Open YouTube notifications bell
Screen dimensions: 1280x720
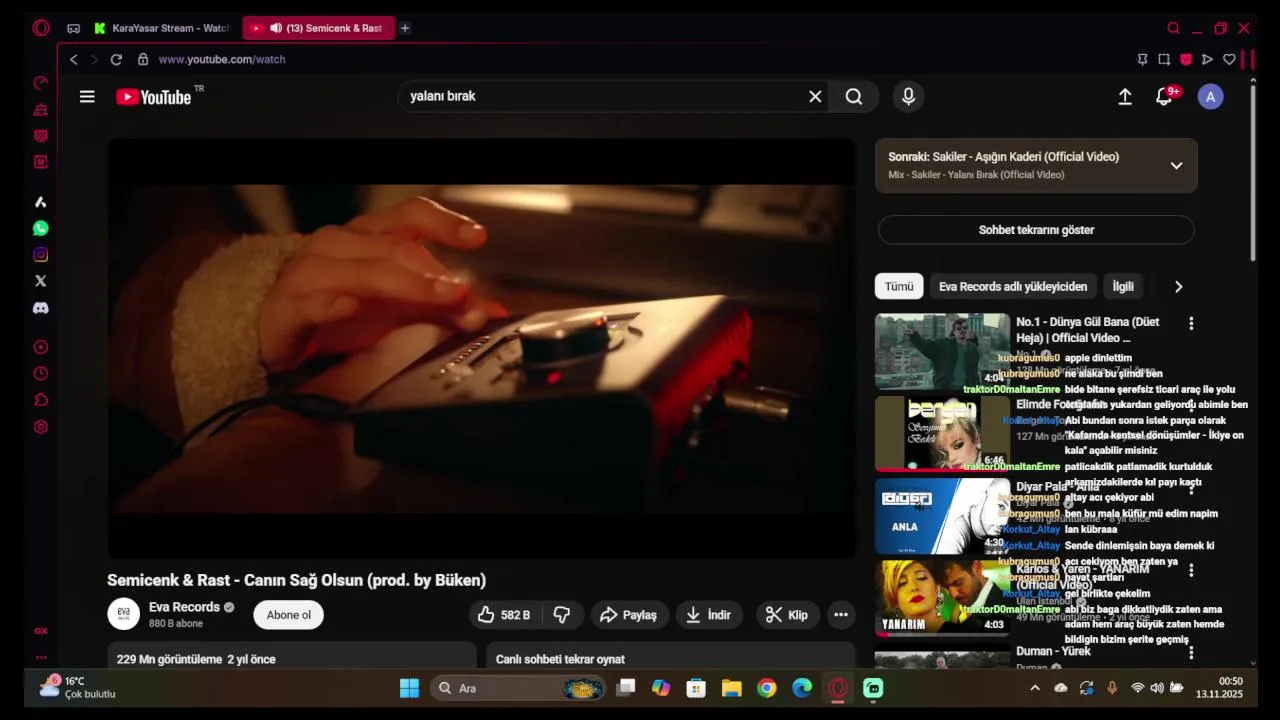click(x=1164, y=97)
